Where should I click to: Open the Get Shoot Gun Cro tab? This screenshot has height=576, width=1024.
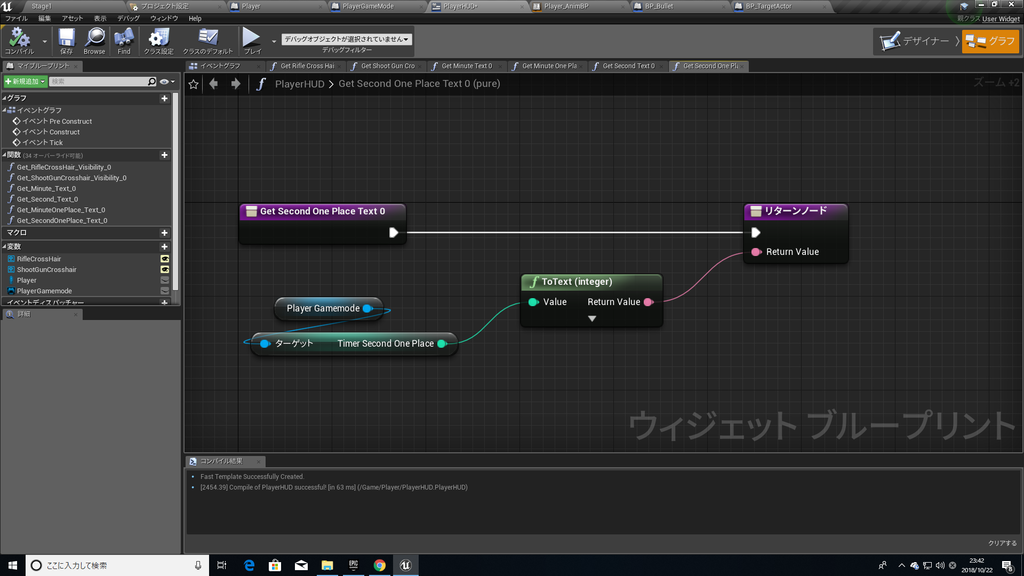point(387,66)
